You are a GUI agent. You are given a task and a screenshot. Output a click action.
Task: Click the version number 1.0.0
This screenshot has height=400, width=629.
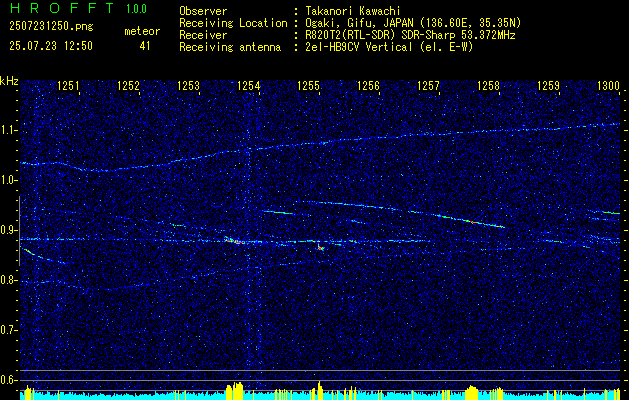pyautogui.click(x=136, y=9)
